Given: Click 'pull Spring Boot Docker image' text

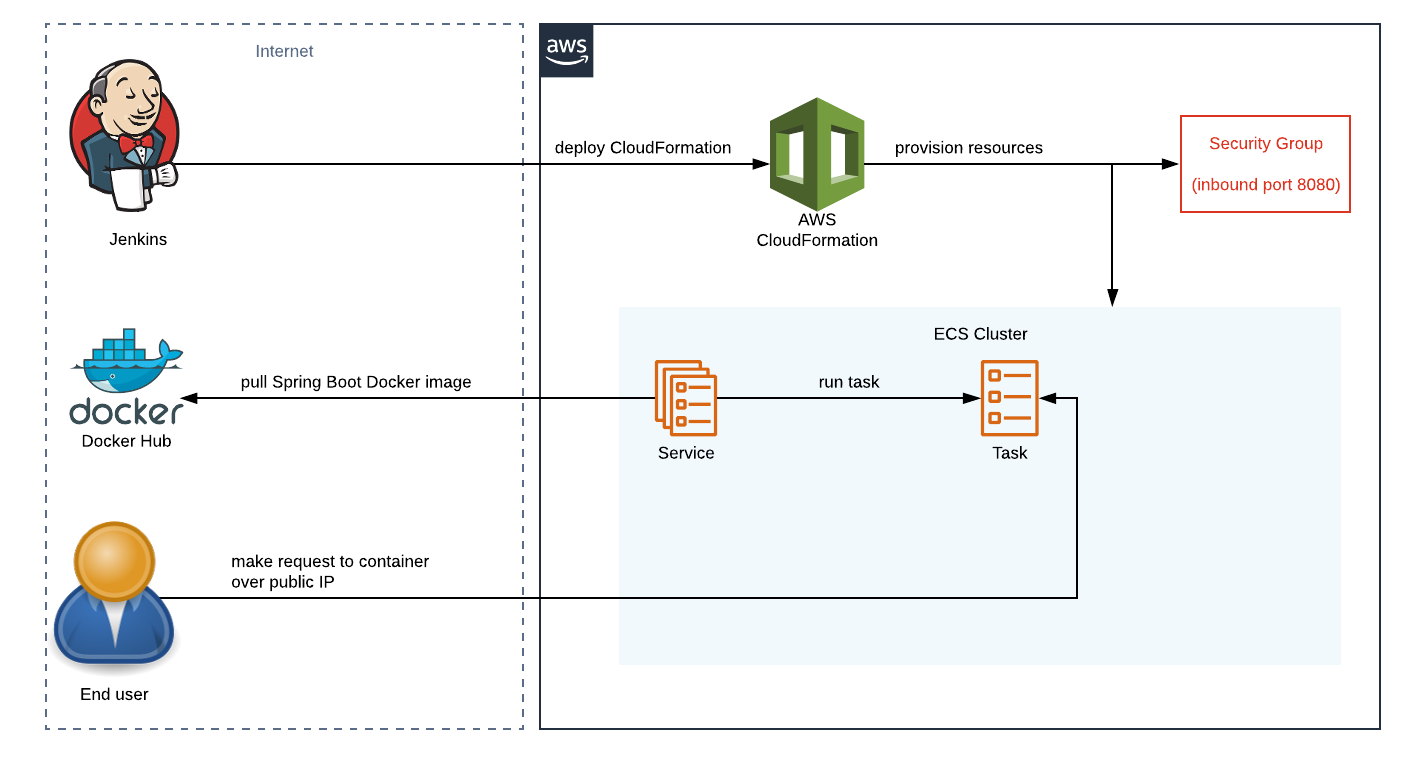Looking at the screenshot, I should coord(355,382).
